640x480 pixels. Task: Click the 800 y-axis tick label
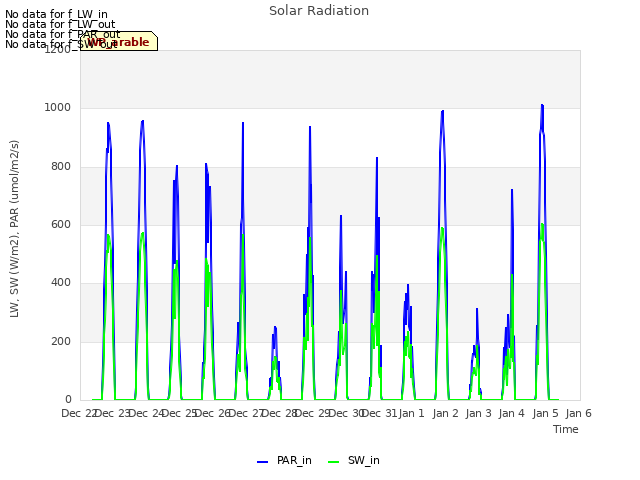click(x=61, y=167)
